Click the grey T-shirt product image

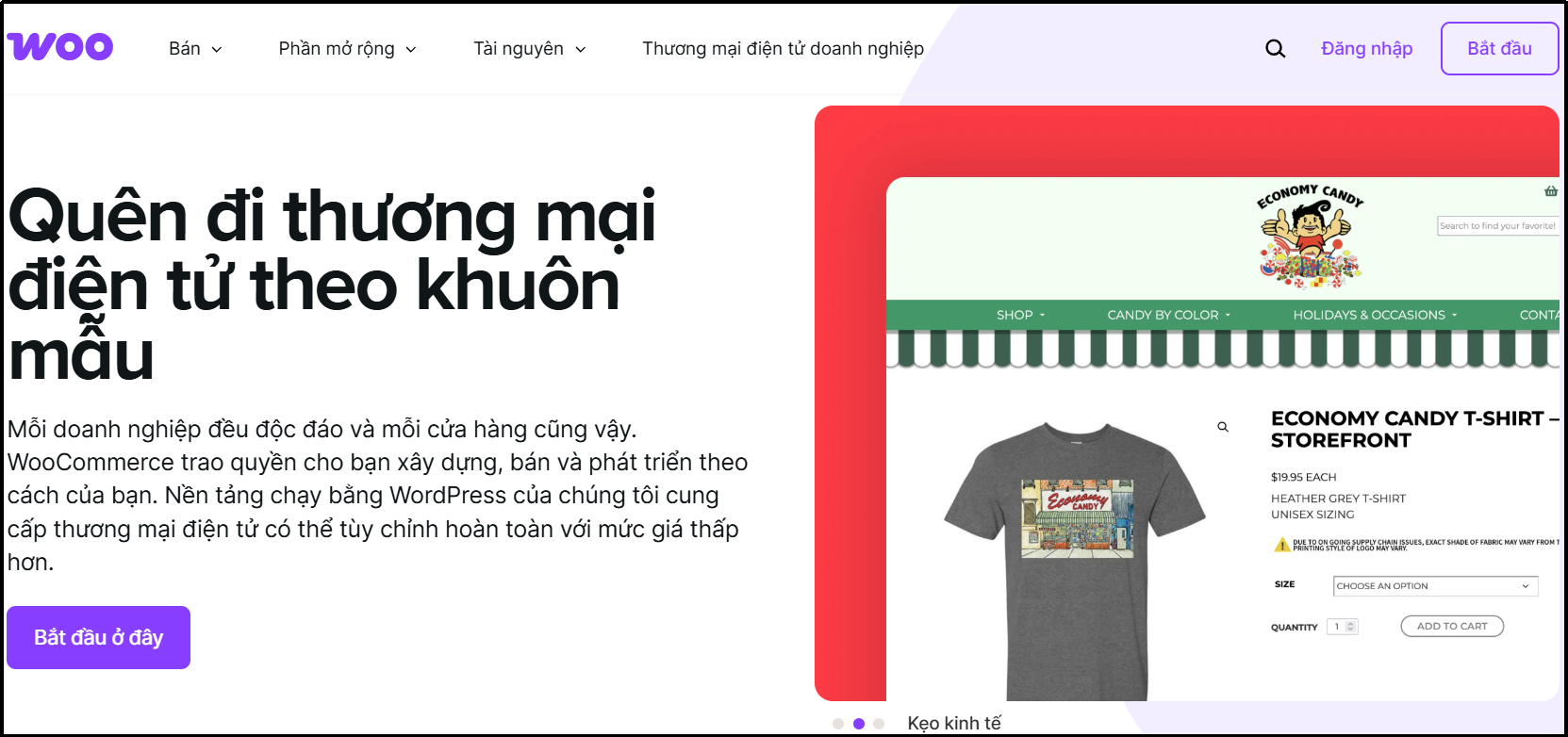[x=1075, y=561]
